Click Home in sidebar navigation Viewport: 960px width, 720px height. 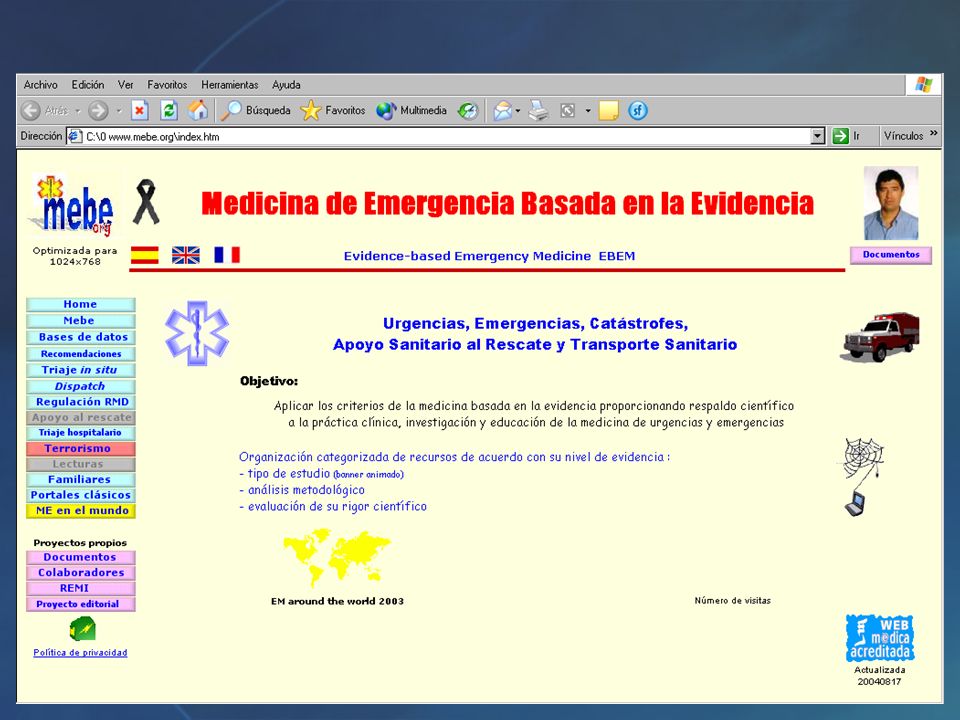click(x=80, y=304)
